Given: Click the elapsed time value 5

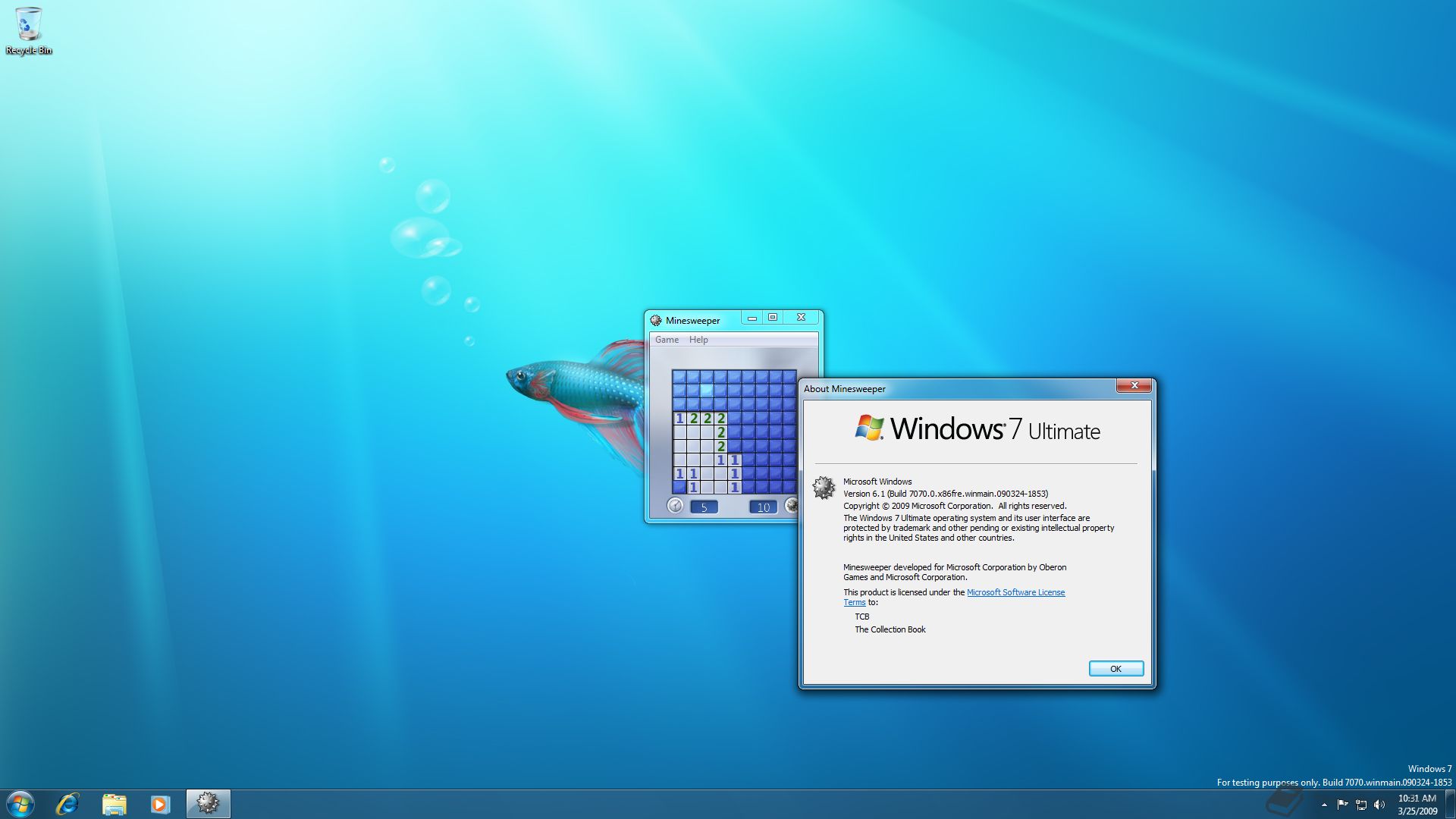Looking at the screenshot, I should (704, 507).
